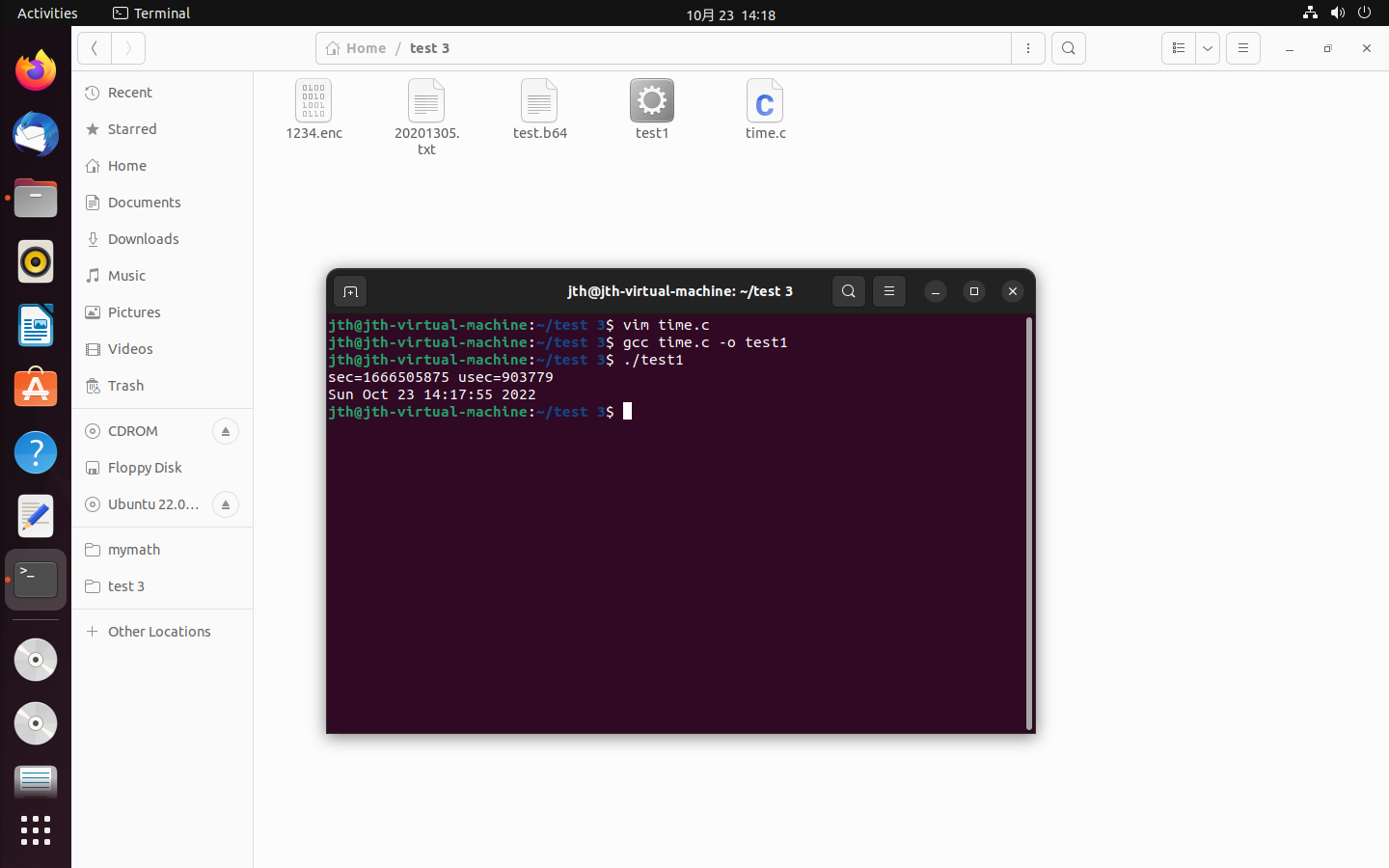
Task: Open test 3 bookmark in sidebar
Action: (162, 586)
